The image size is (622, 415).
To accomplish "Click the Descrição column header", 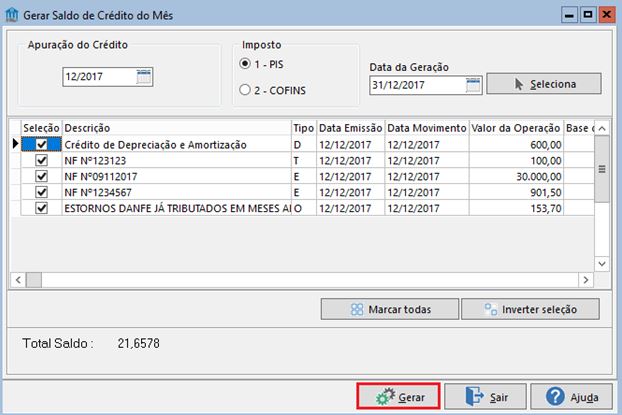I will click(177, 128).
